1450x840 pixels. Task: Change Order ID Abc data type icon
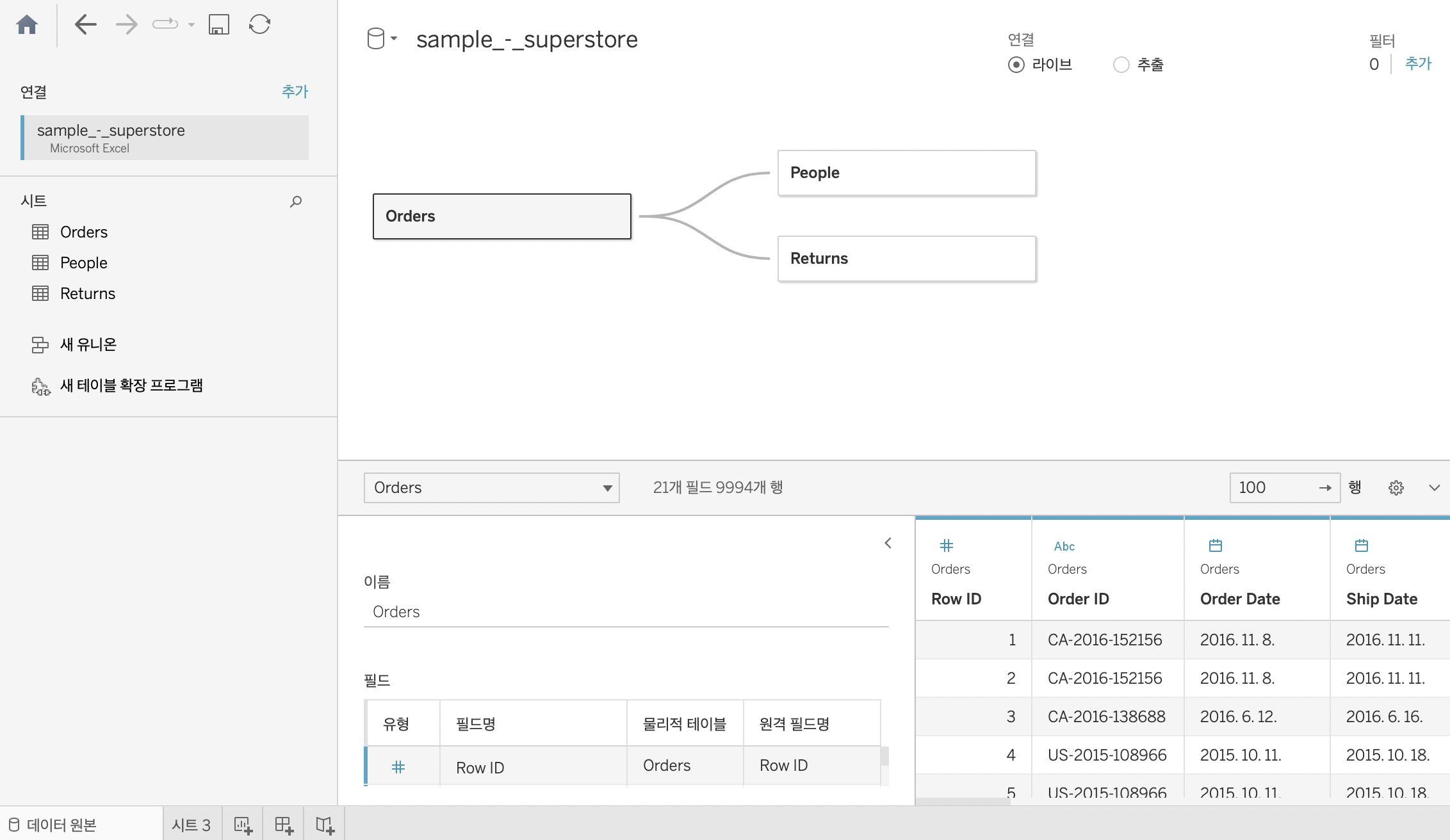[1064, 546]
